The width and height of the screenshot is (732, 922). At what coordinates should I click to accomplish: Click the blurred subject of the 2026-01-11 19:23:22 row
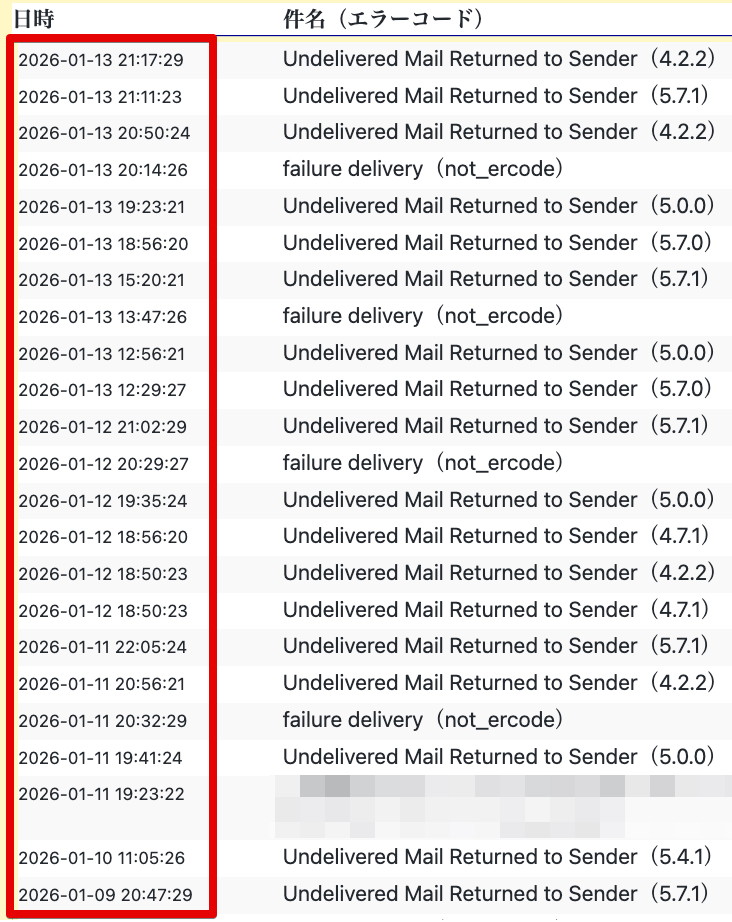coord(500,805)
